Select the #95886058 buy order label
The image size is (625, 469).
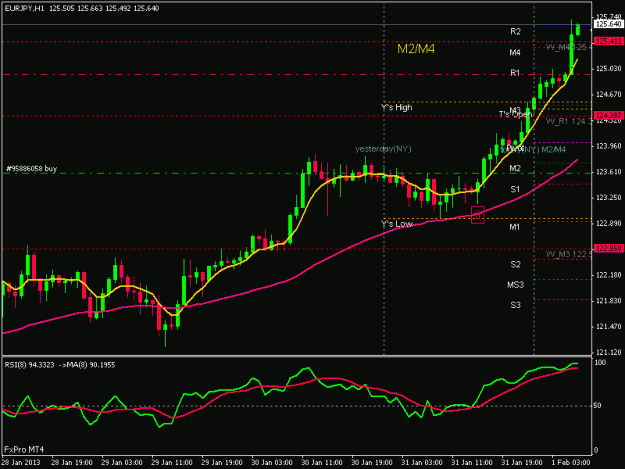point(31,169)
